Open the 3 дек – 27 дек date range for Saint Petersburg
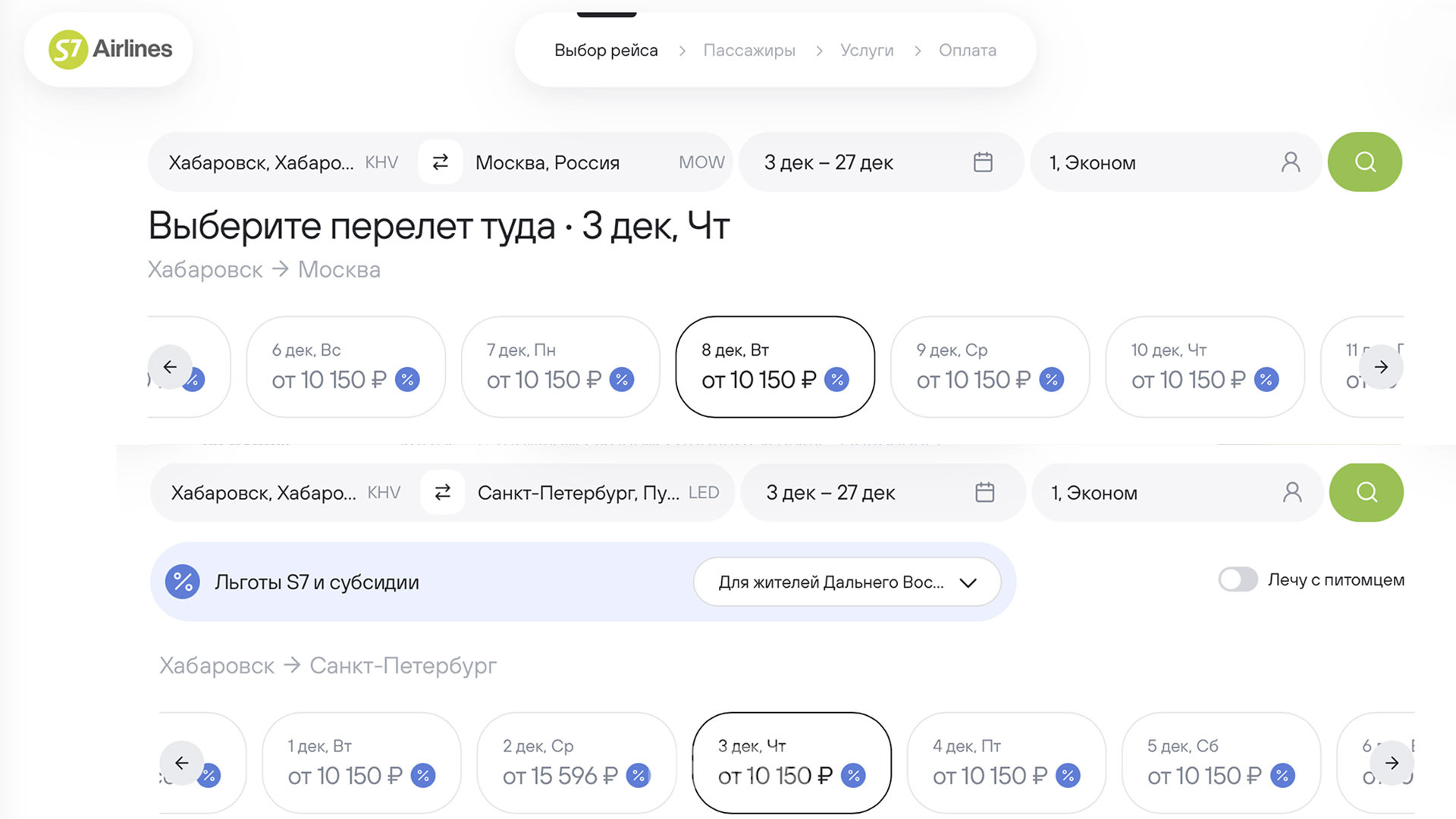 (x=883, y=493)
